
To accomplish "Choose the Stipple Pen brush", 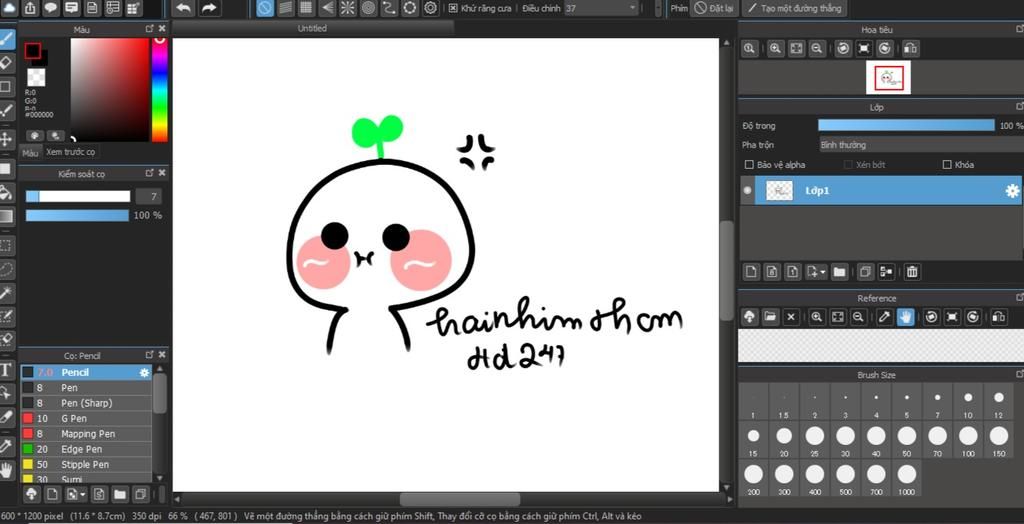I will click(x=86, y=465).
